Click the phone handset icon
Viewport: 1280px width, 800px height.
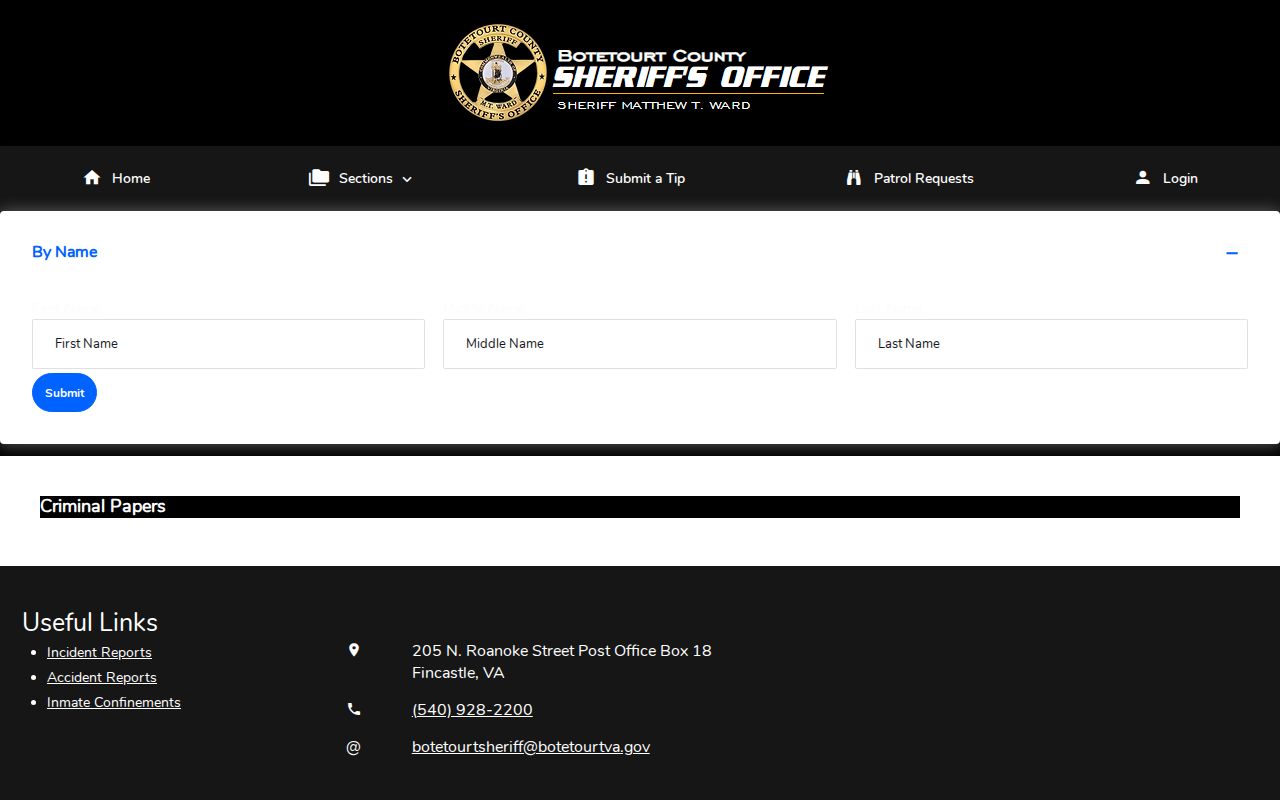[x=353, y=710]
